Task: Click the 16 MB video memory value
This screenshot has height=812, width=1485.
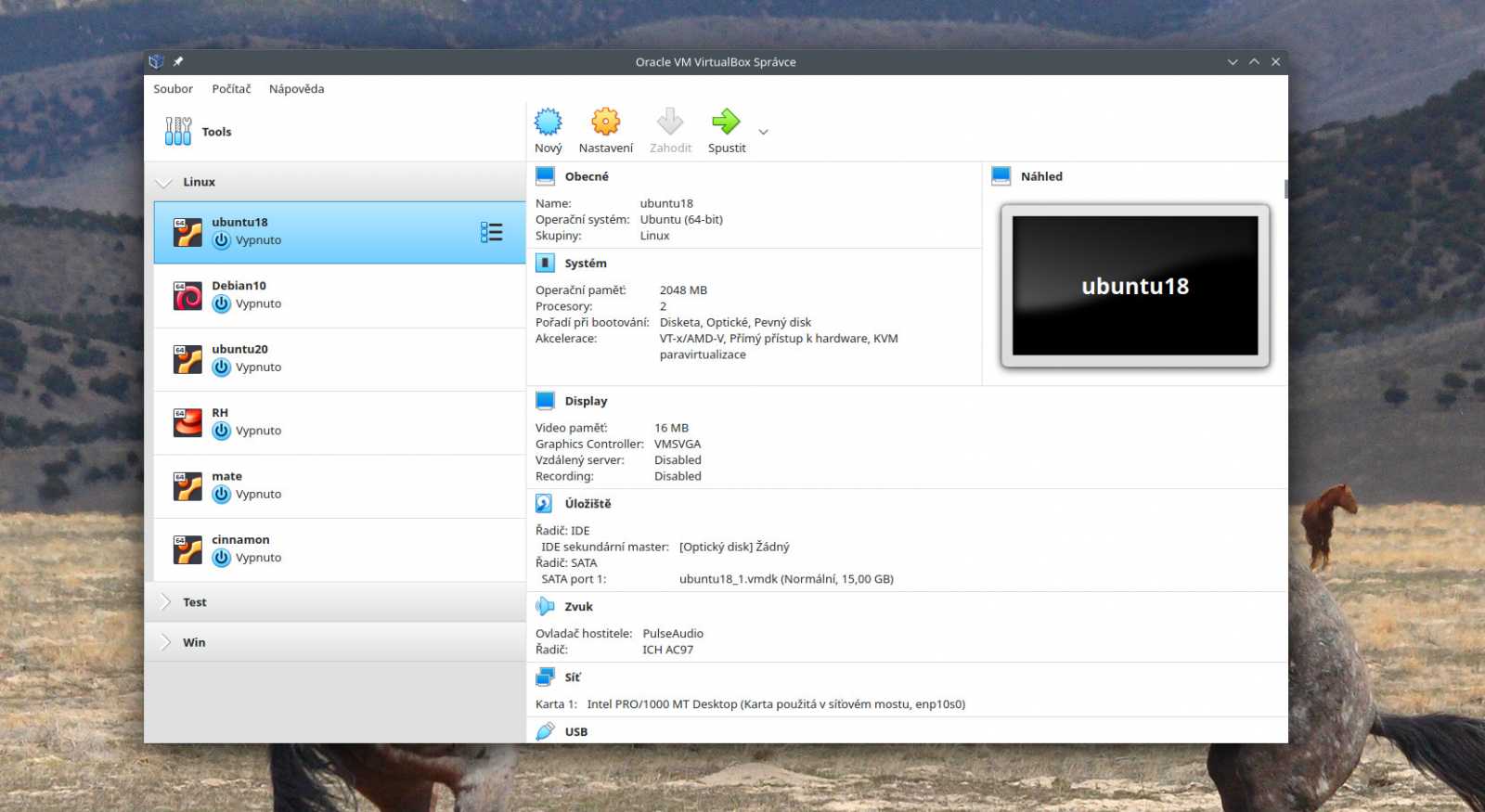Action: coord(671,429)
